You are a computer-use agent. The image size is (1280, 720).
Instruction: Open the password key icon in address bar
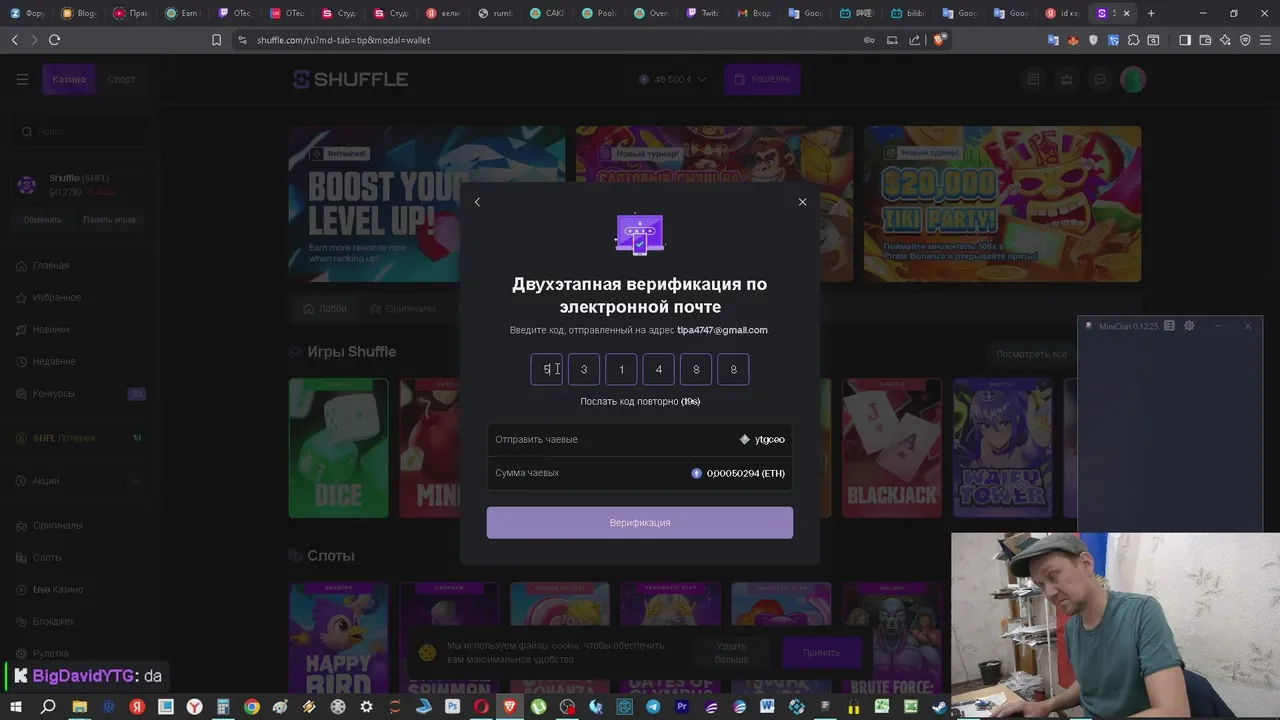(x=869, y=40)
